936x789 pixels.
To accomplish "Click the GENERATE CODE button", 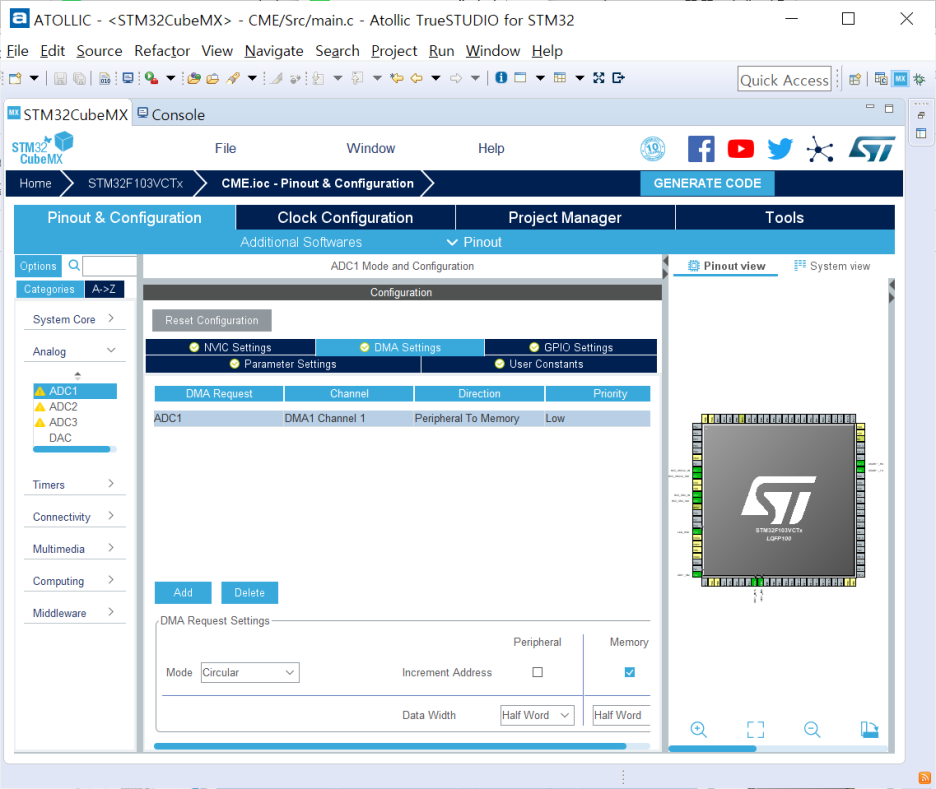I will click(707, 183).
